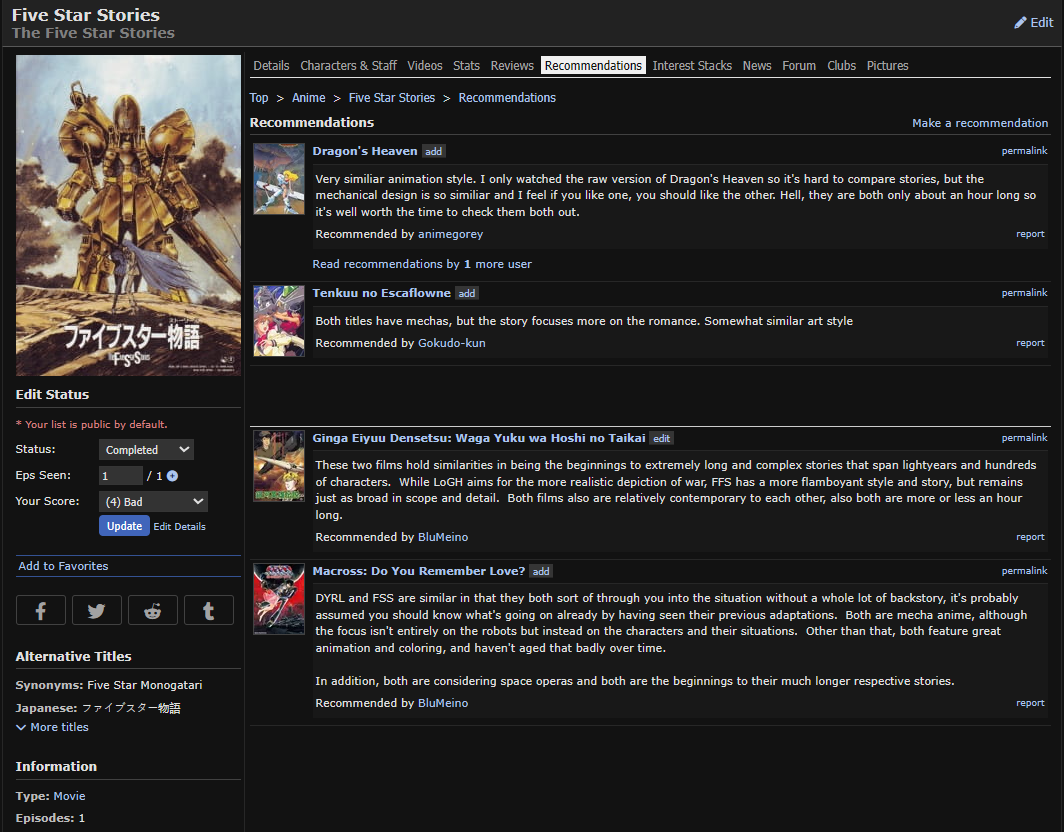Share on Tumblr icon
Screen dimensions: 1064x832
pos(209,610)
